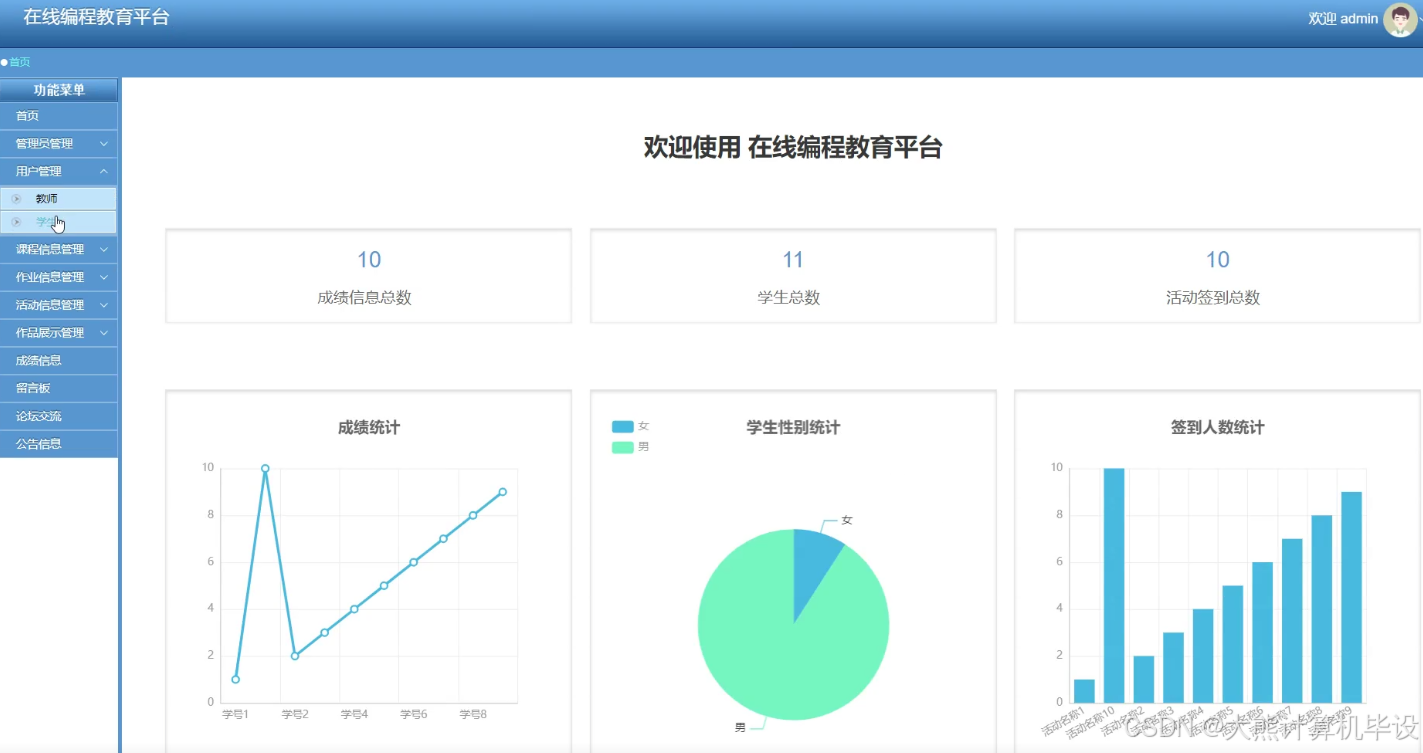Open 首页 in the function menu
This screenshot has width=1423, height=753.
pyautogui.click(x=59, y=116)
